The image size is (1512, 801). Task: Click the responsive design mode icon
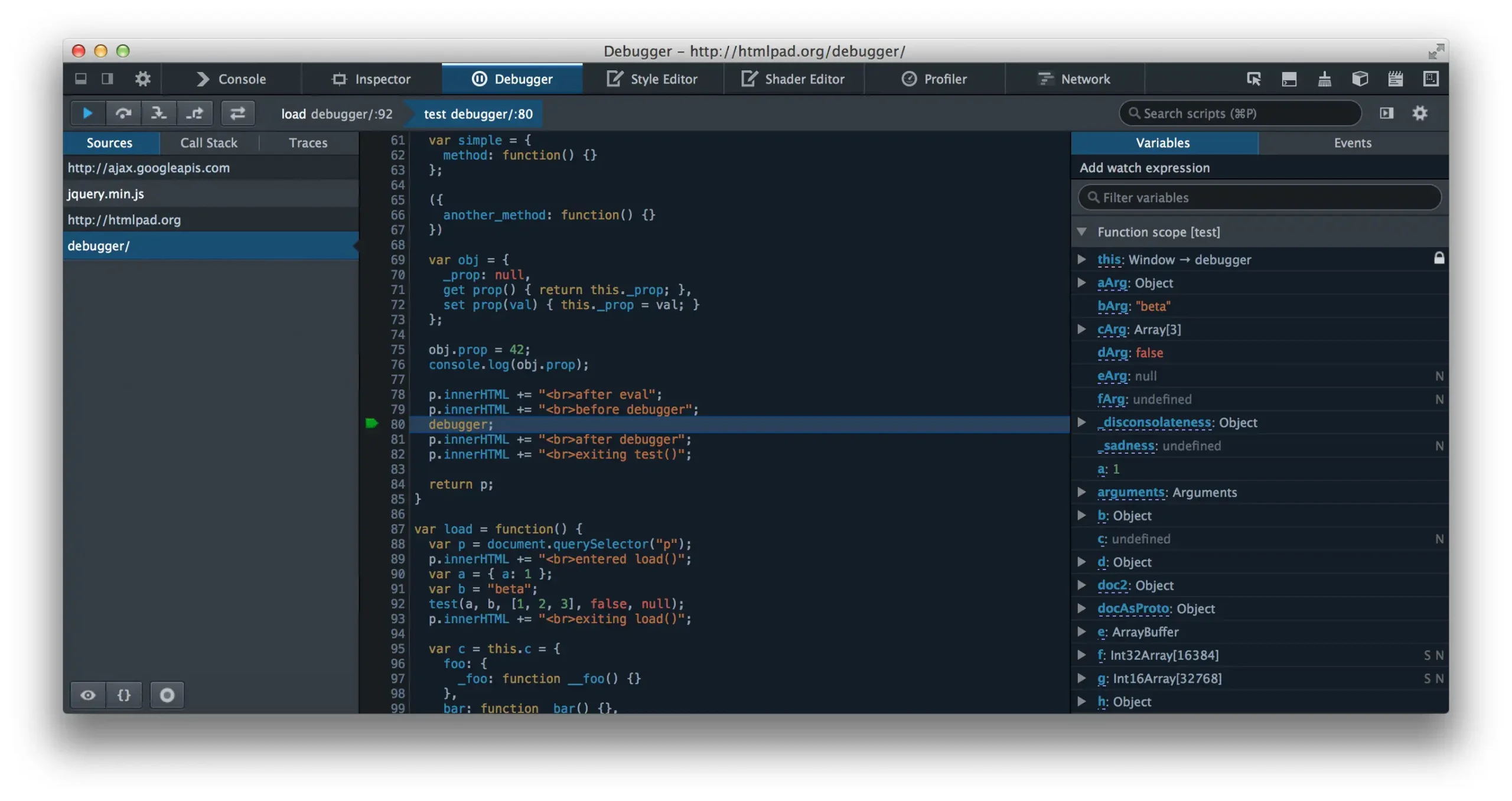coord(1430,79)
